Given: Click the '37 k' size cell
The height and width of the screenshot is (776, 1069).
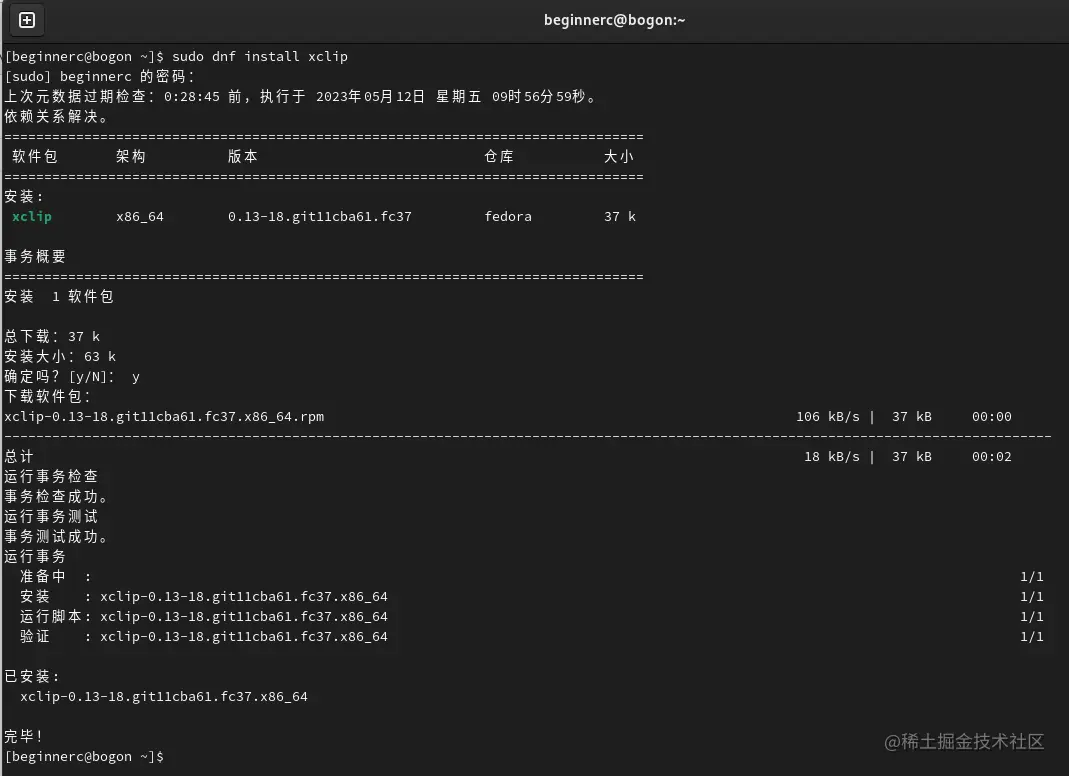Looking at the screenshot, I should [620, 217].
